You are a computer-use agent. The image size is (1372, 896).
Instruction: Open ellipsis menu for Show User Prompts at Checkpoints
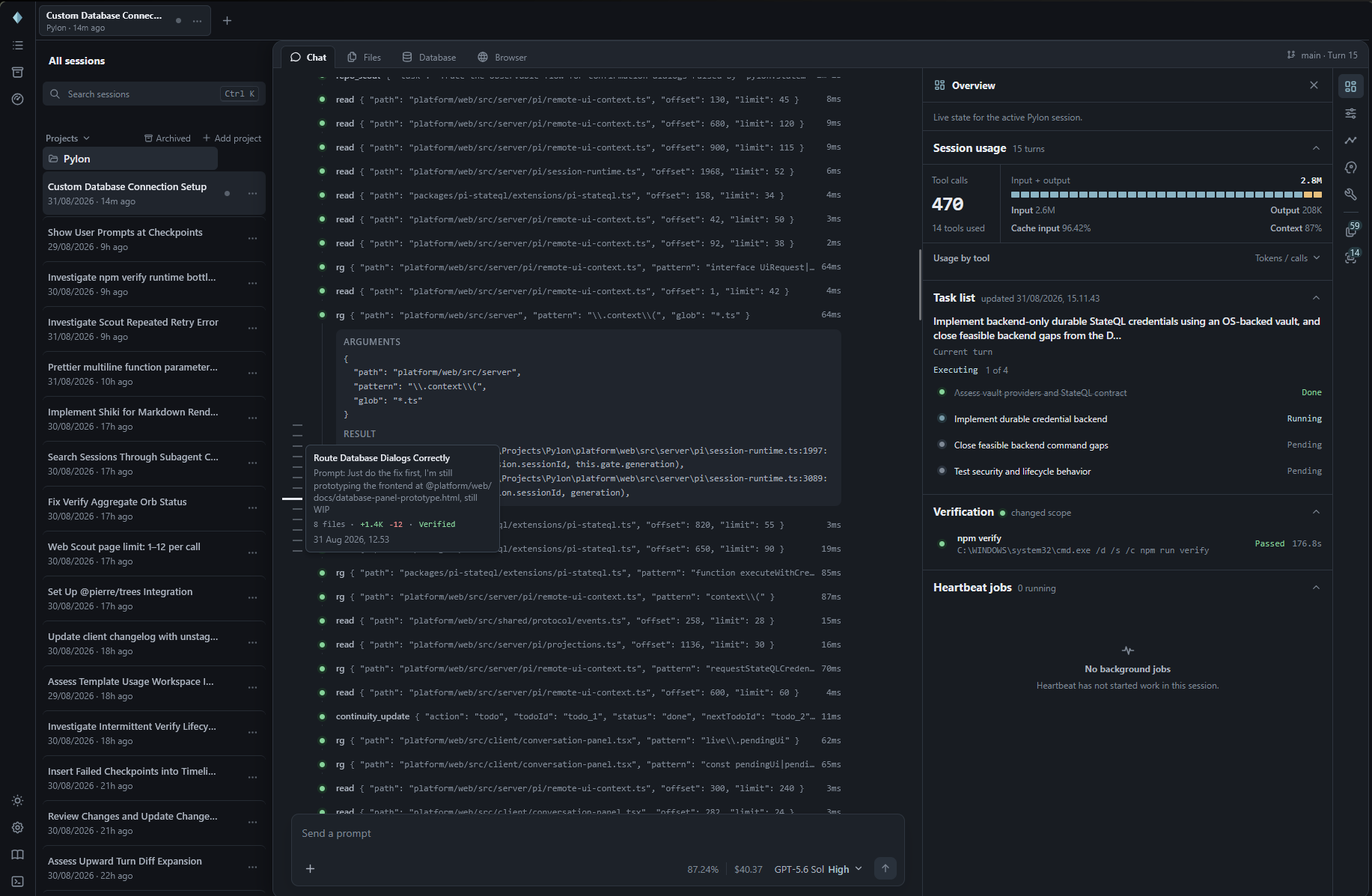[253, 239]
